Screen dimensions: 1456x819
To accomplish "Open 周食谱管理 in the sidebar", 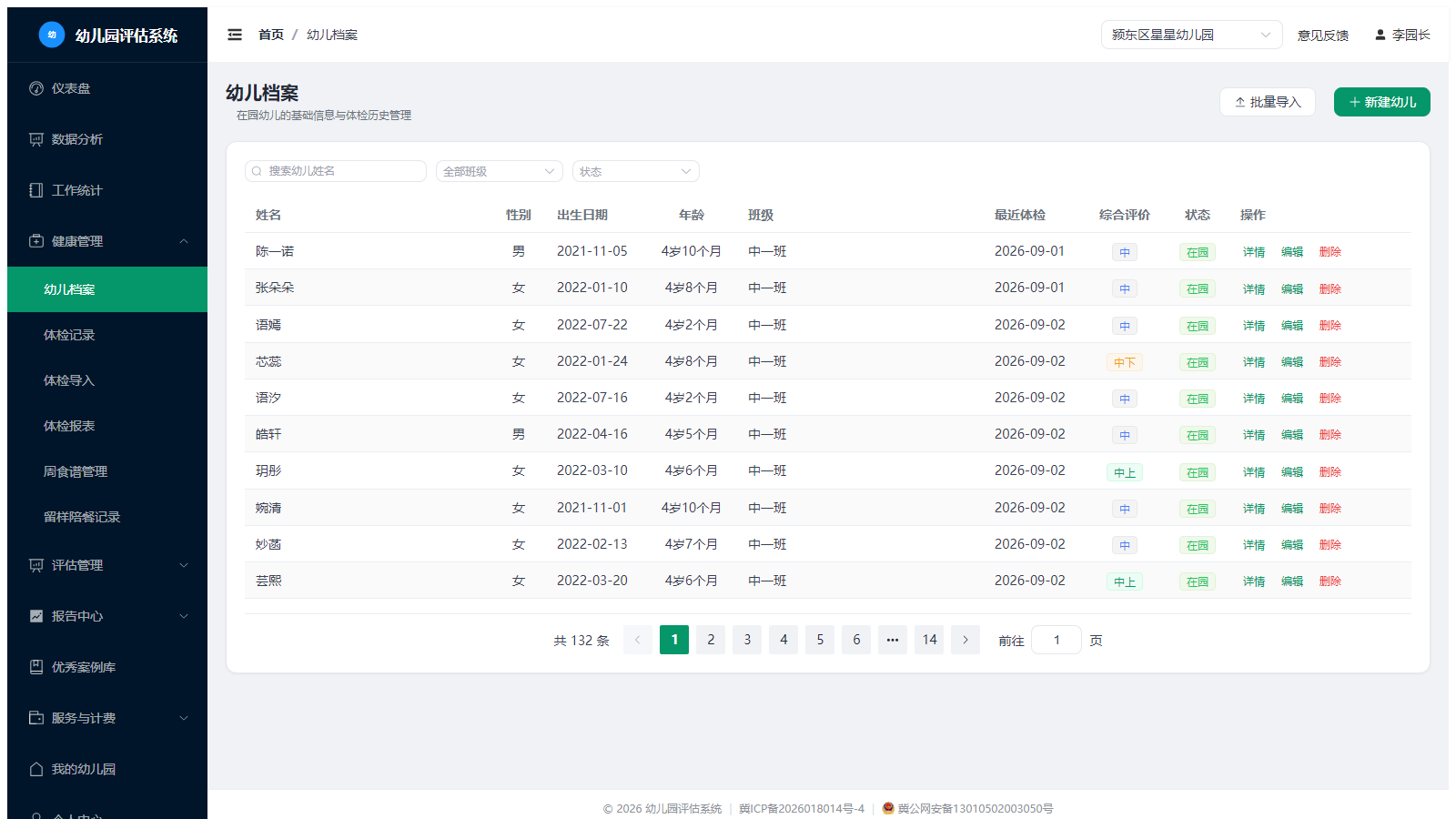I will point(107,471).
